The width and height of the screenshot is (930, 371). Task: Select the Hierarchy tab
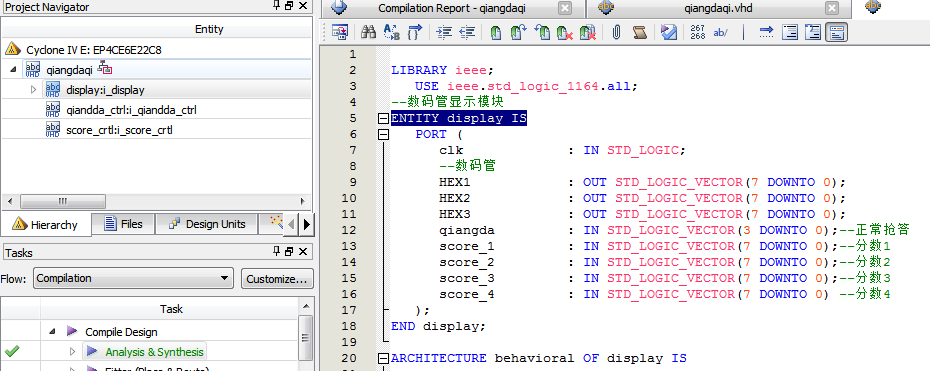(x=46, y=225)
